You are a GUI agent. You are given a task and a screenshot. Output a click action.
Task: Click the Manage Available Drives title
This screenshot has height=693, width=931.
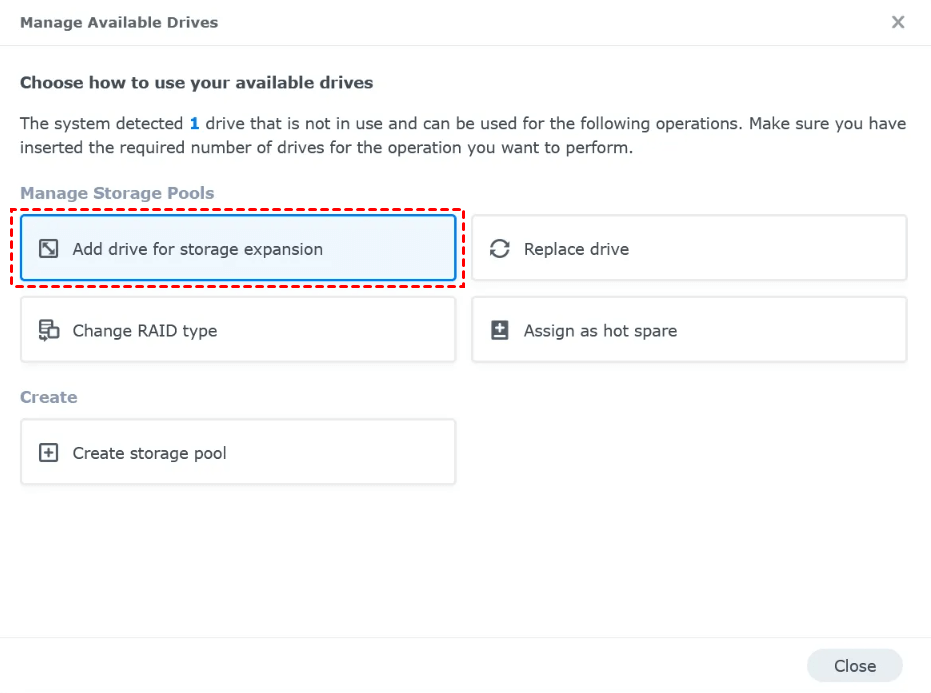[118, 22]
